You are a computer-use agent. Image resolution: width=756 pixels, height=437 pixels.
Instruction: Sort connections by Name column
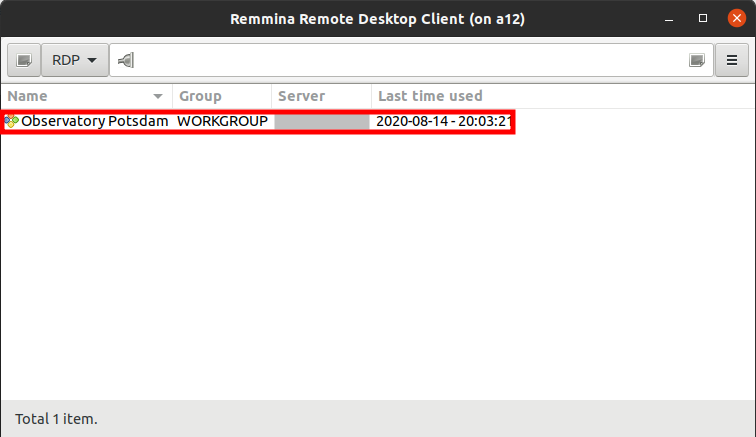click(70, 96)
